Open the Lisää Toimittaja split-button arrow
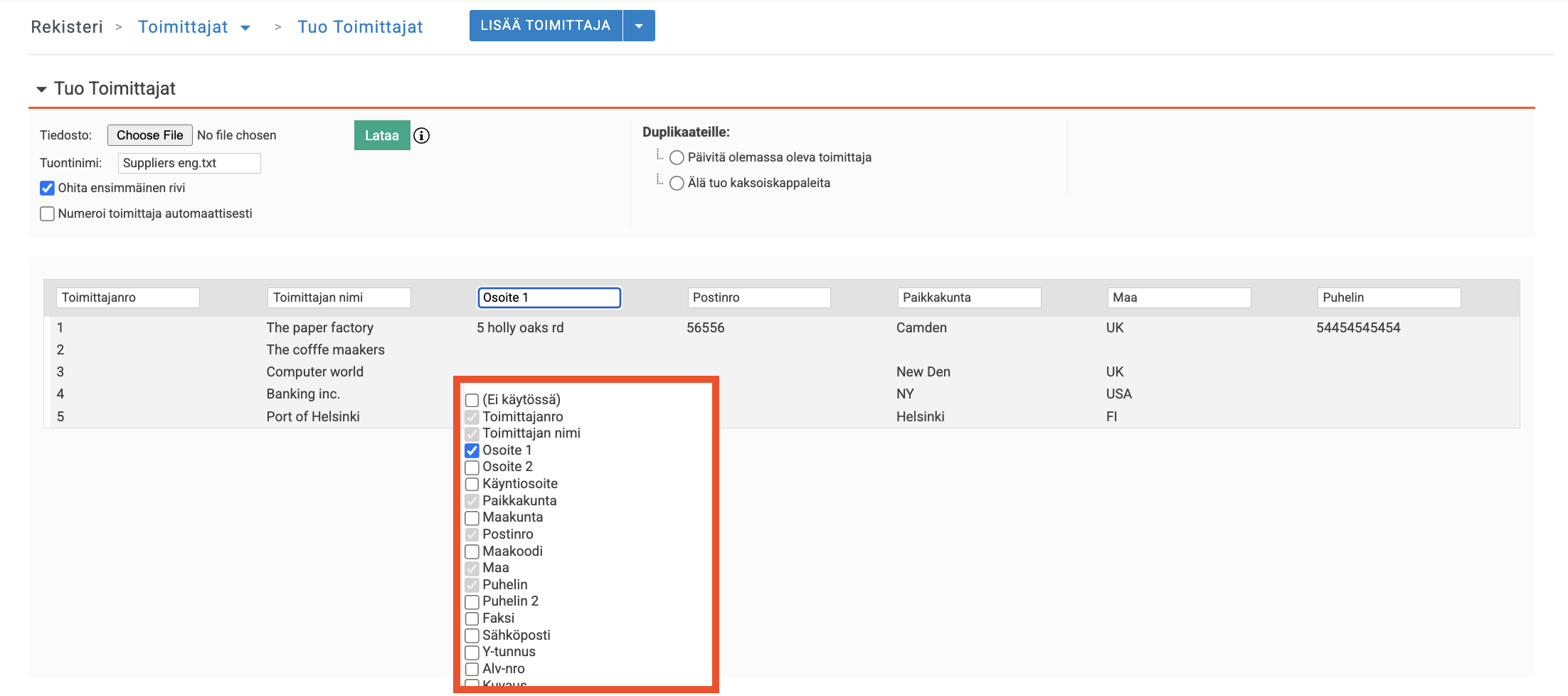Viewport: 1568px width, 696px height. [639, 26]
